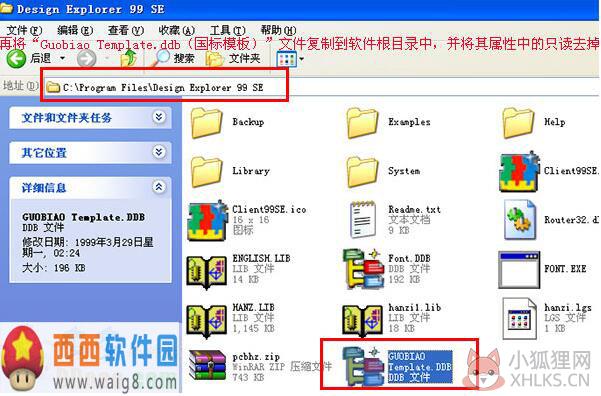This screenshot has height=396, width=601.
Task: Select the Client99SE application icon
Action: [519, 171]
